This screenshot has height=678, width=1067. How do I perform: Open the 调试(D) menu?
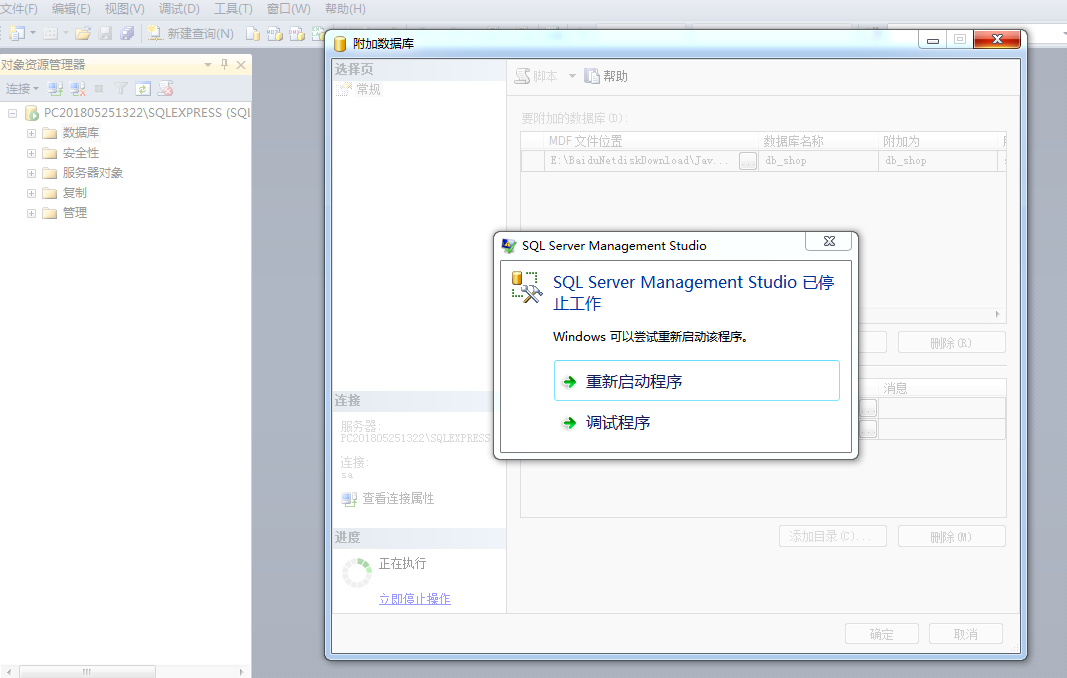[x=180, y=9]
